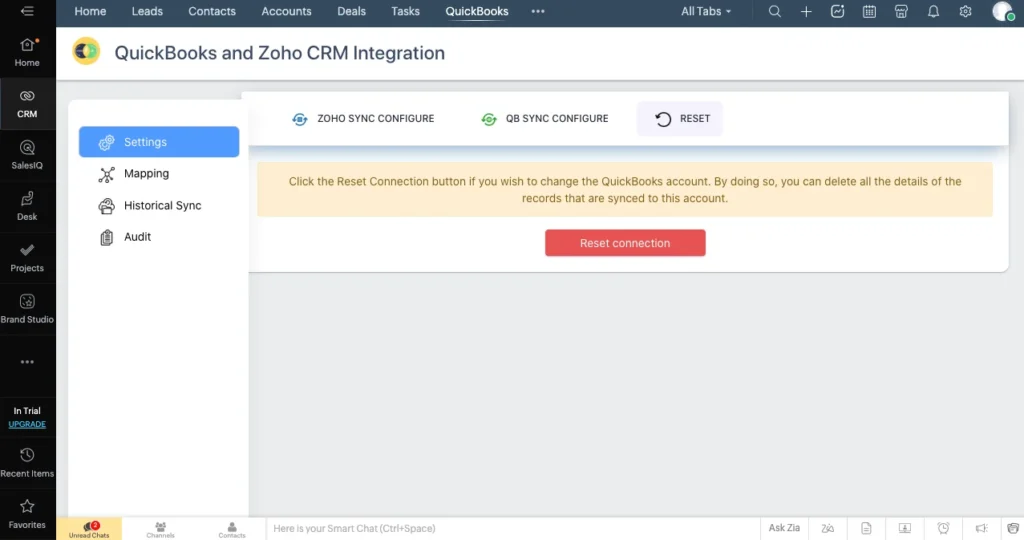Click the search magnifier icon
Image resolution: width=1024 pixels, height=540 pixels.
[775, 11]
